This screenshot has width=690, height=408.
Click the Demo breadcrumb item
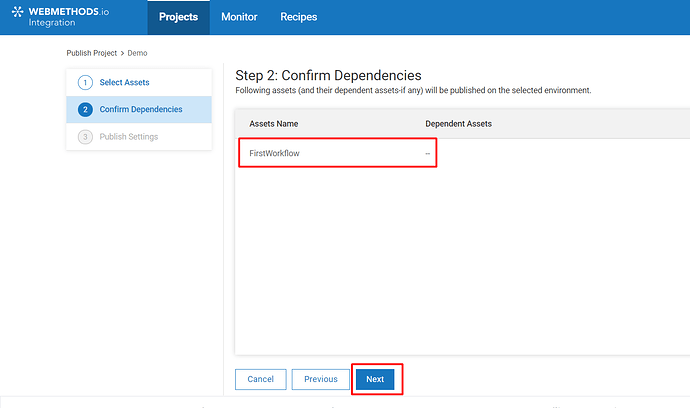tap(138, 52)
